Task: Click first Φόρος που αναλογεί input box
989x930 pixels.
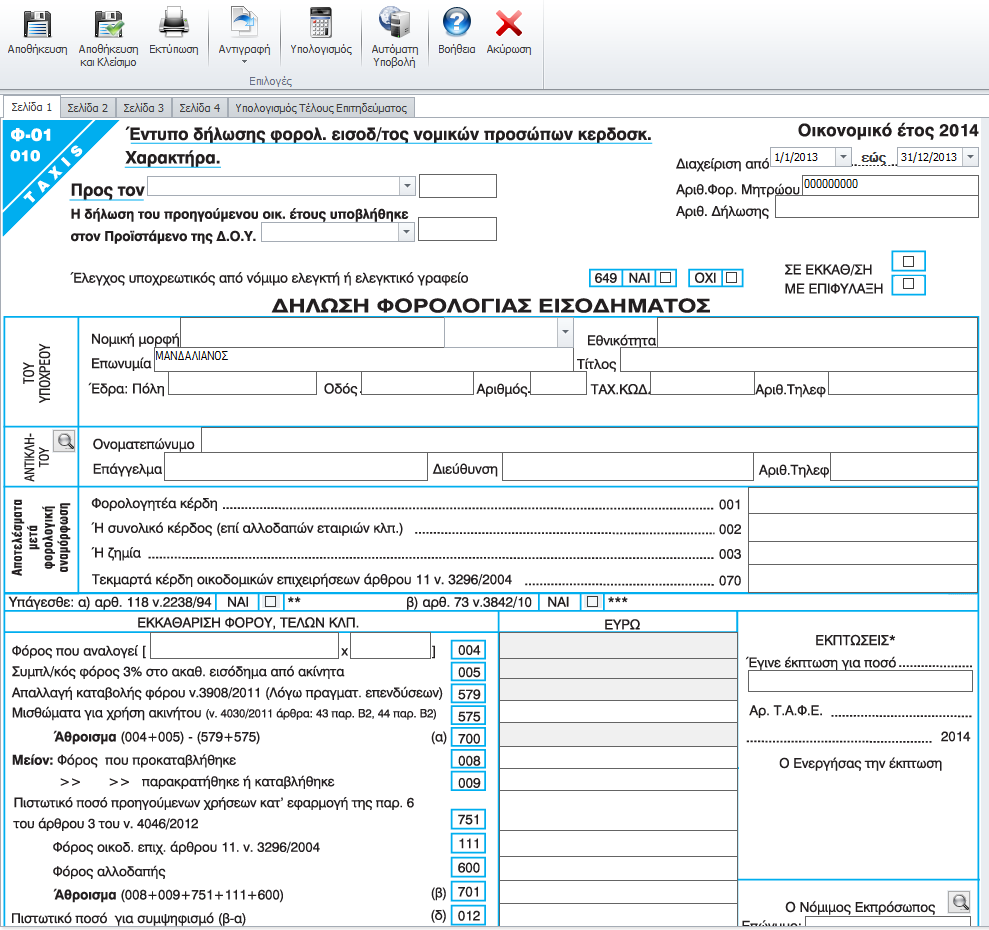Action: [245, 645]
